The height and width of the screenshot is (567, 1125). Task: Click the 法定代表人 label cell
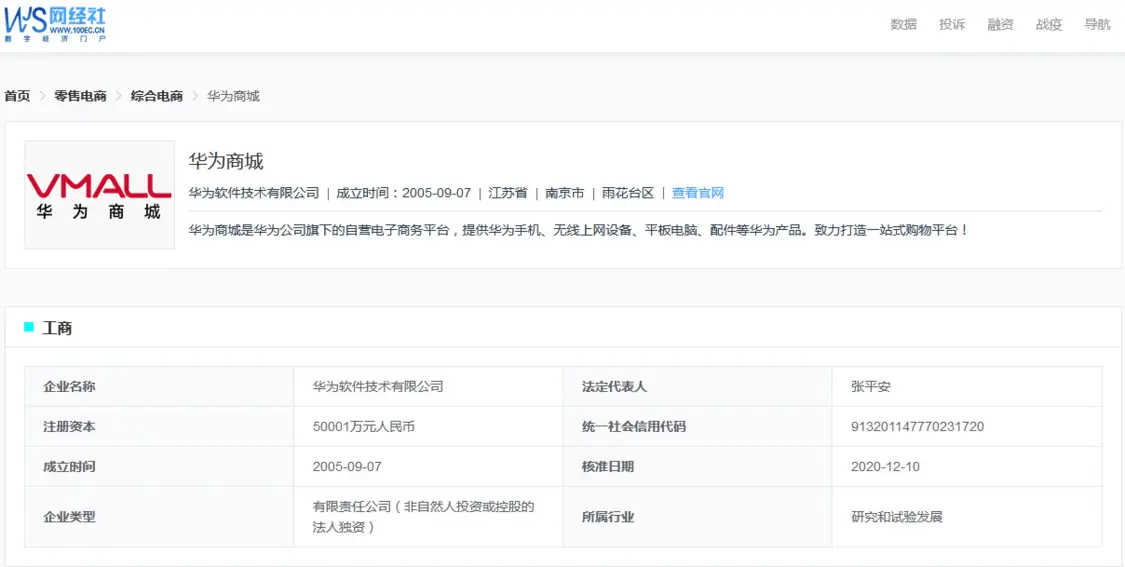pyautogui.click(x=697, y=387)
